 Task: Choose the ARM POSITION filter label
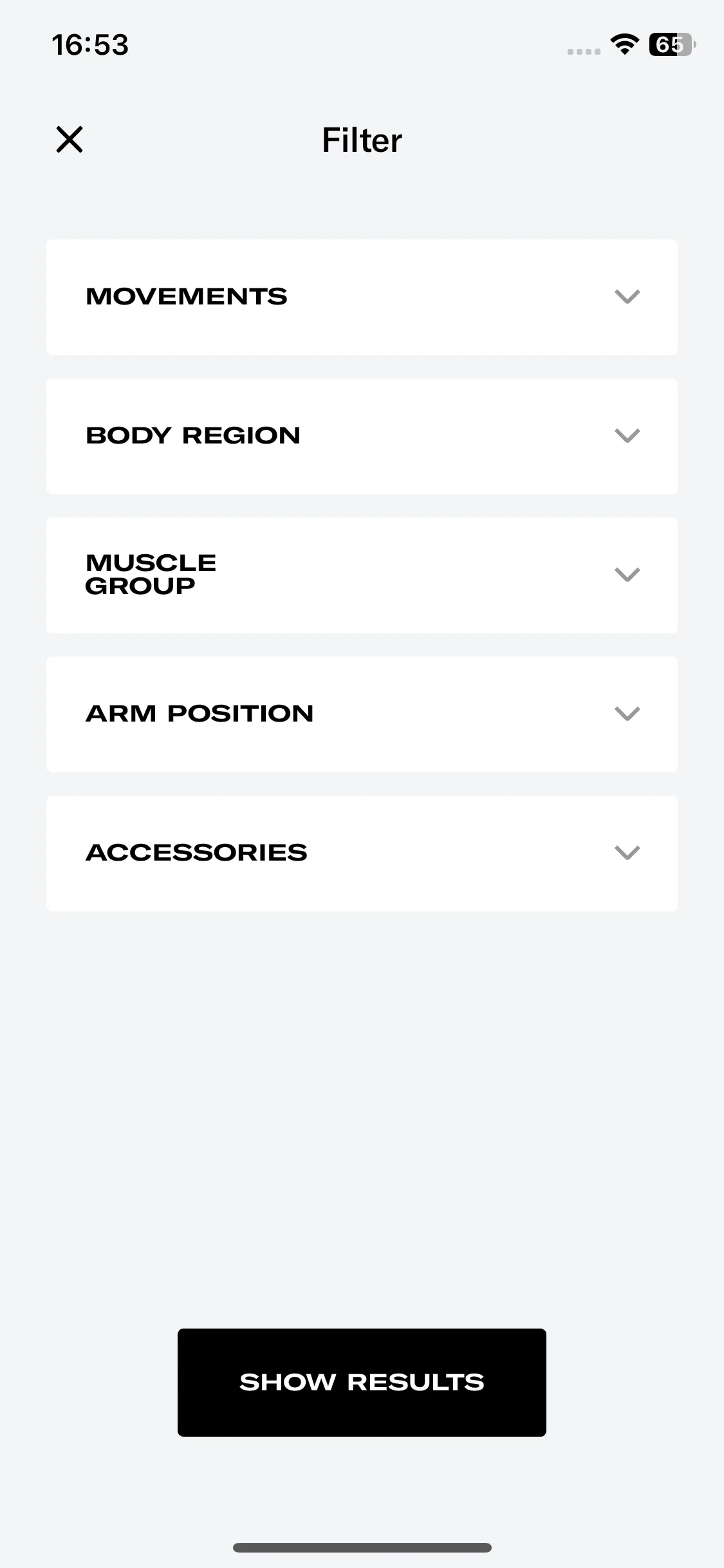[200, 714]
